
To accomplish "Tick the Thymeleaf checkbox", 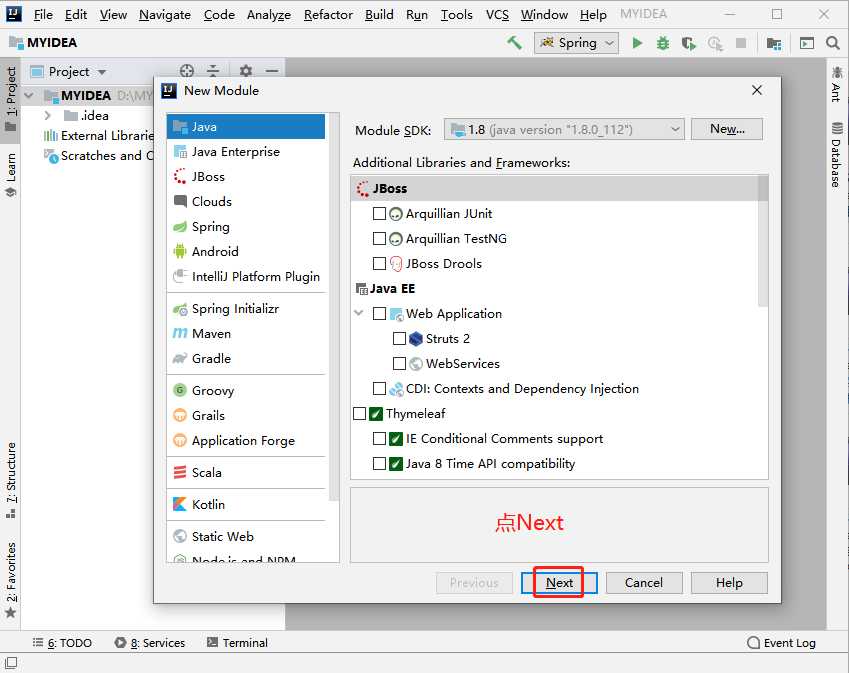I will click(x=359, y=414).
